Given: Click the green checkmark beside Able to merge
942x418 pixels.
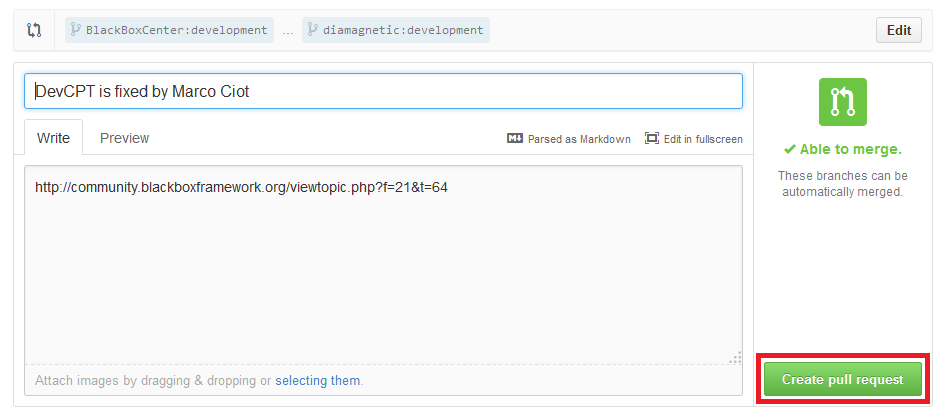Looking at the screenshot, I should 790,150.
